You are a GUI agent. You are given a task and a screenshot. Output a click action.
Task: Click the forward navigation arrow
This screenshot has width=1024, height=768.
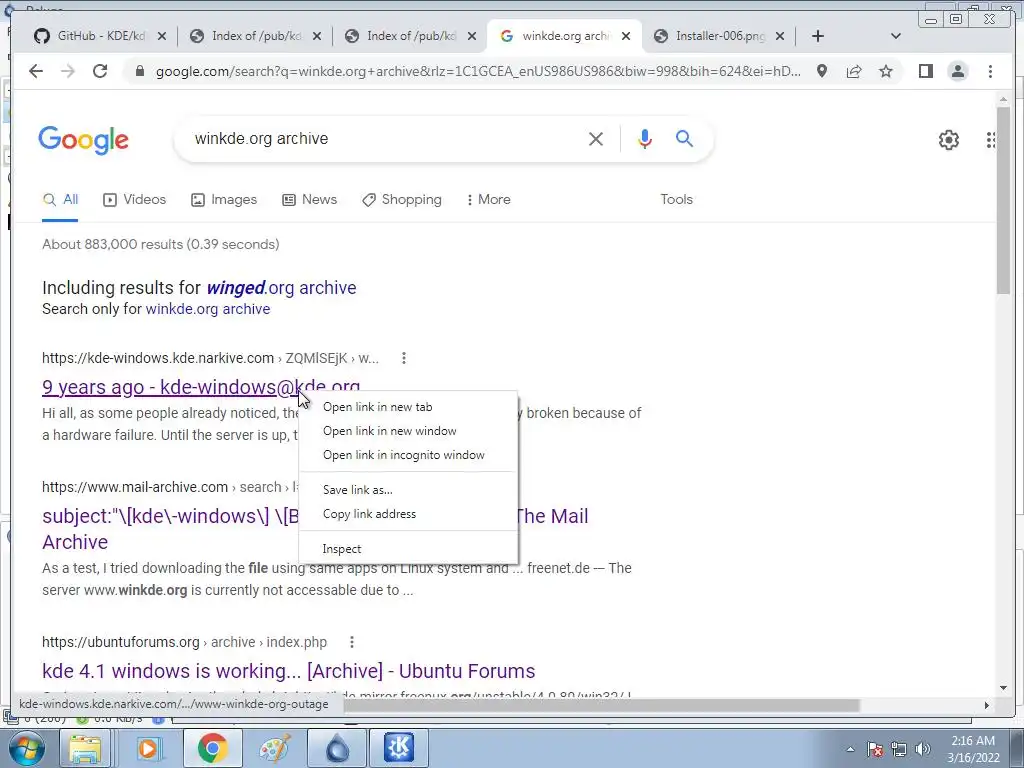pos(68,71)
